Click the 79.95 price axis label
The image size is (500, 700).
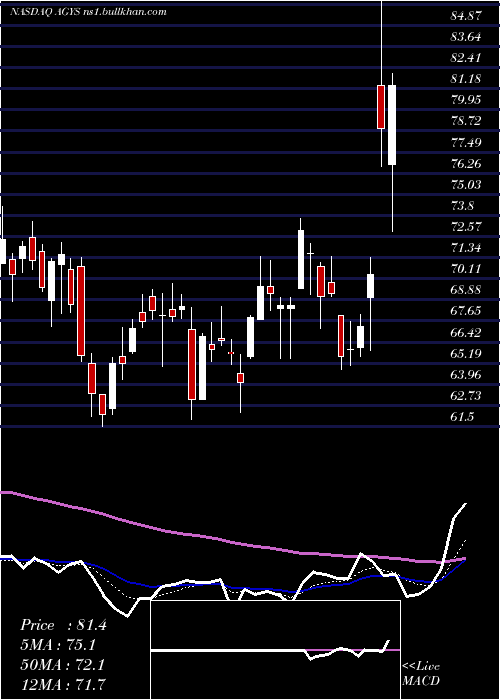coord(466,100)
